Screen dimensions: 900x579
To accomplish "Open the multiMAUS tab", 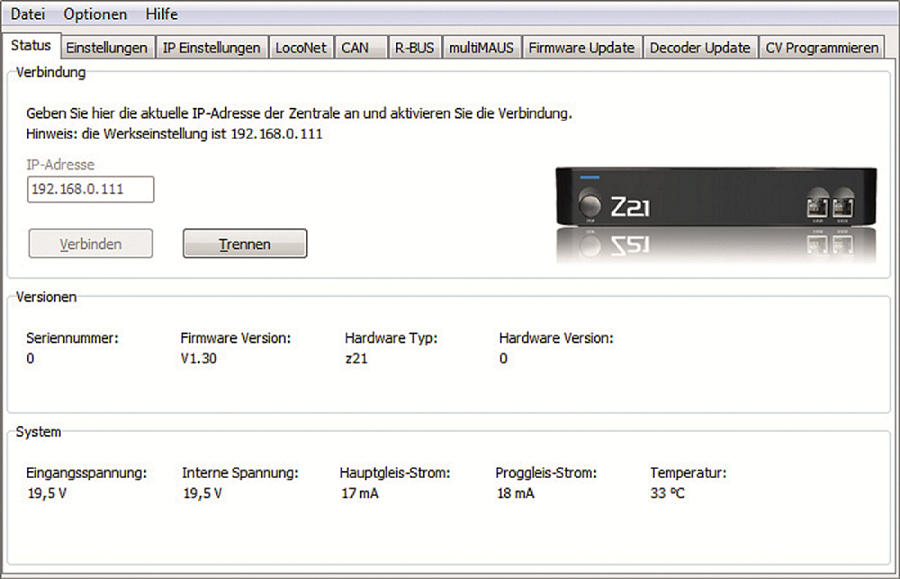I will pyautogui.click(x=482, y=46).
